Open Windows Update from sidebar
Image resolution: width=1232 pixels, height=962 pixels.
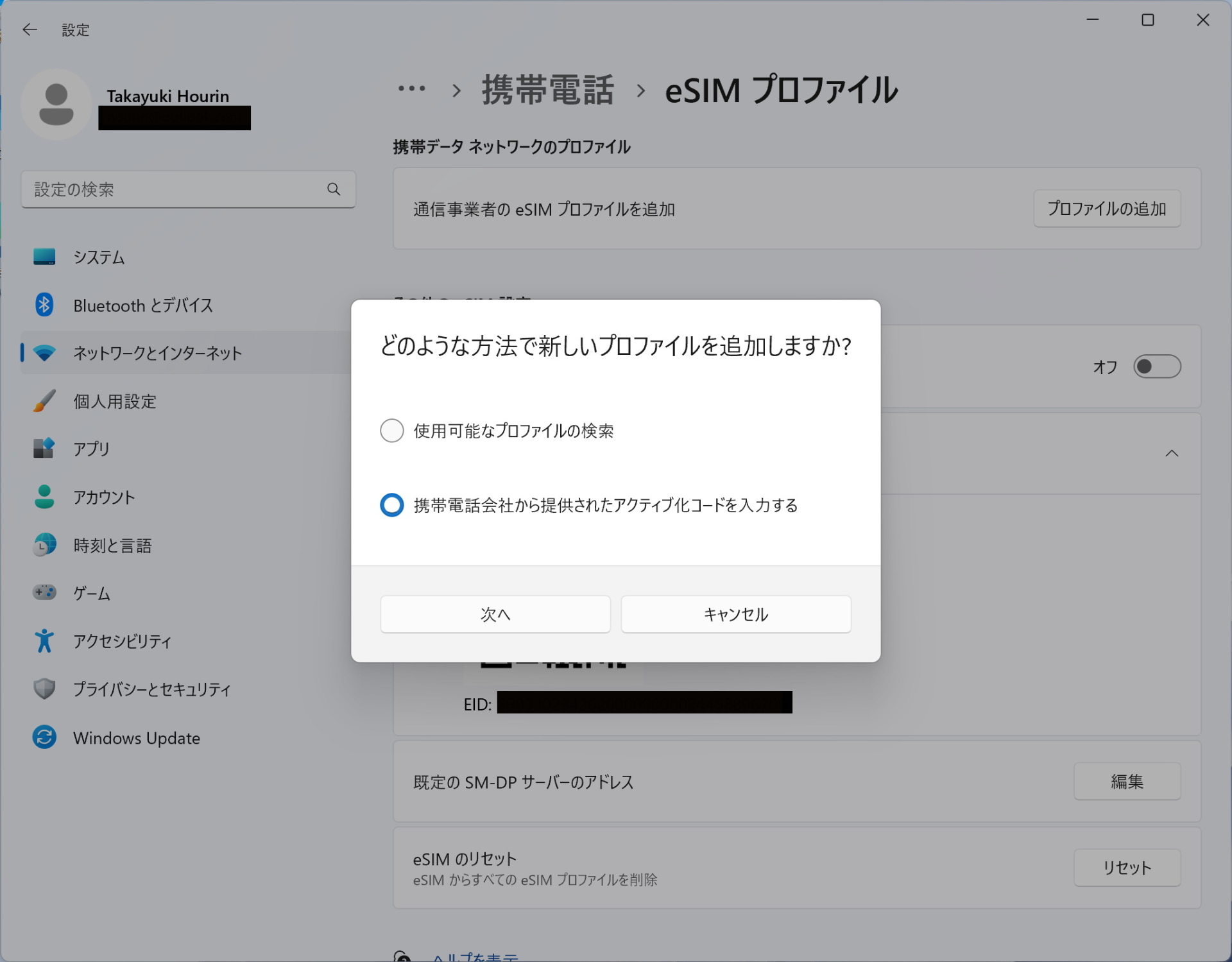[136, 738]
